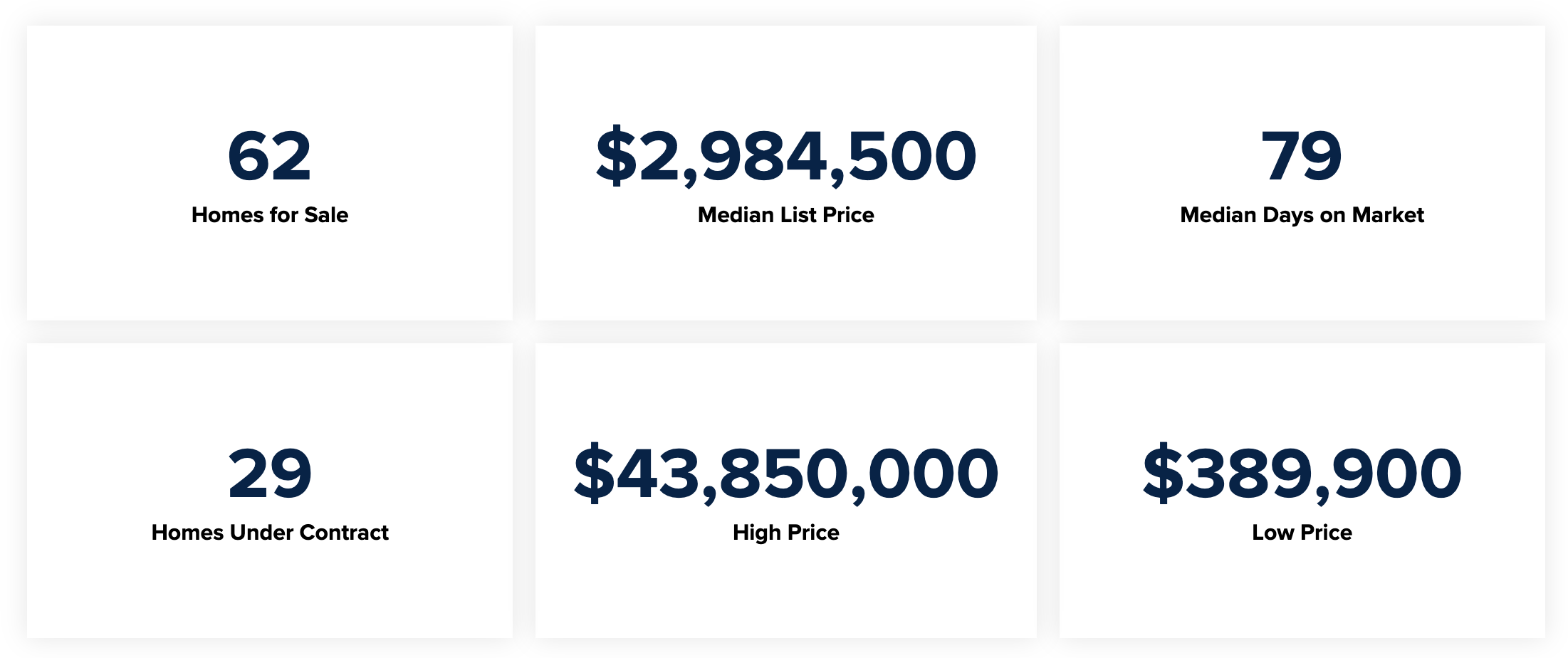The height and width of the screenshot is (658, 1568).
Task: Open the Low Price stat card
Action: [1302, 491]
